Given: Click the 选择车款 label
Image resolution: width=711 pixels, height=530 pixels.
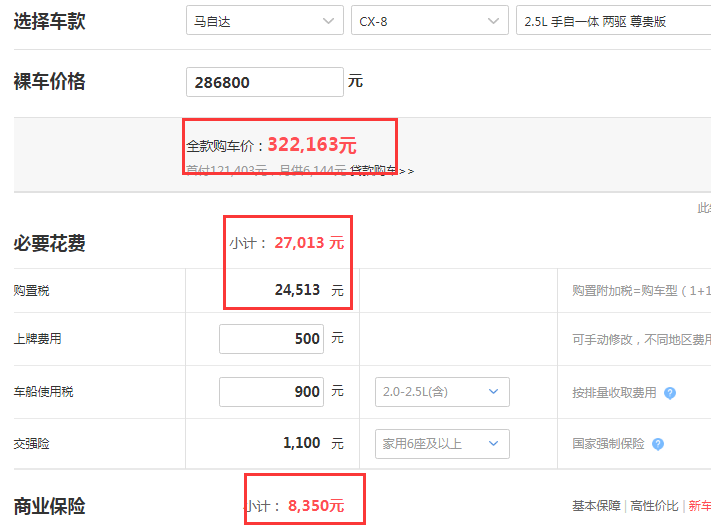Looking at the screenshot, I should 49,21.
